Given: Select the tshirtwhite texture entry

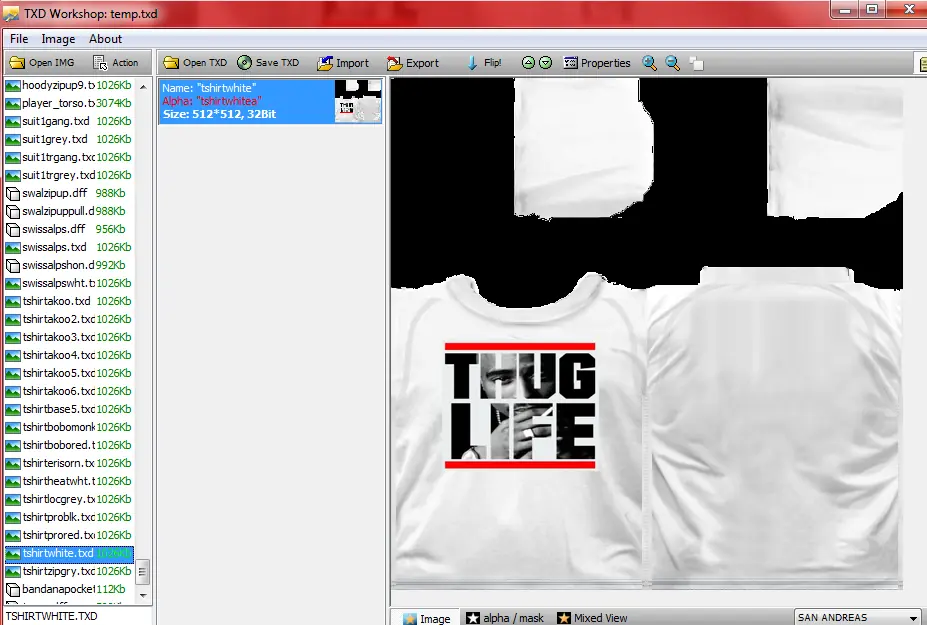Looking at the screenshot, I should (271, 101).
